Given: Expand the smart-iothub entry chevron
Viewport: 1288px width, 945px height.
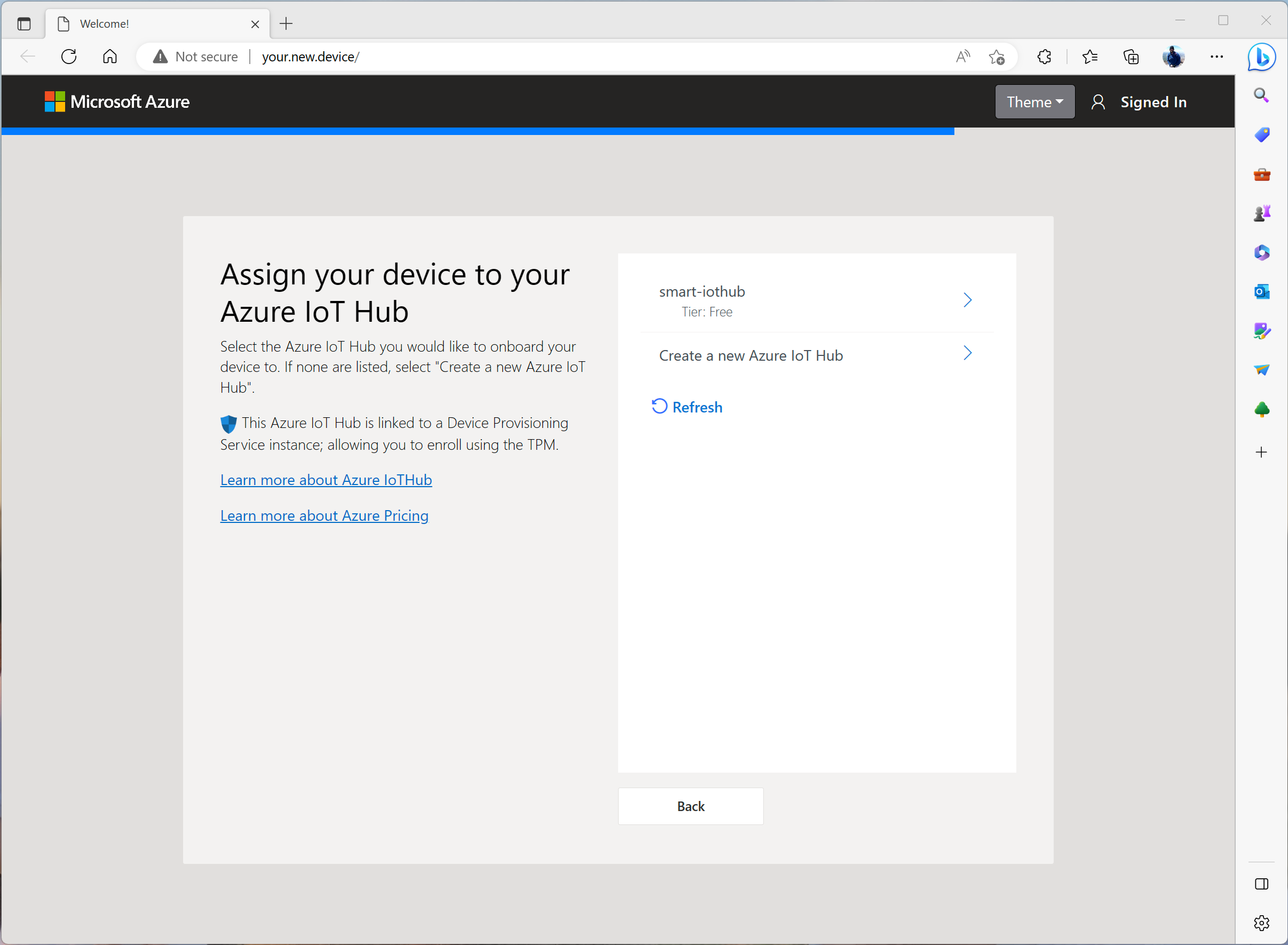Looking at the screenshot, I should point(968,300).
